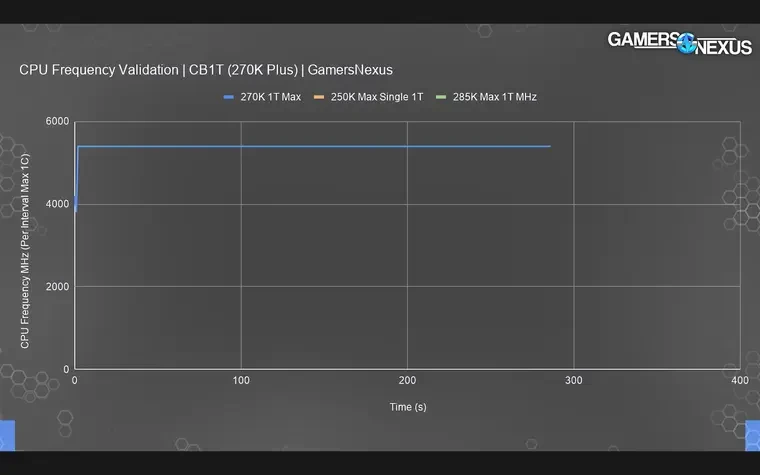Click the 'Time (s)' axis label
Viewport: 760px width, 475px height.
tap(408, 407)
